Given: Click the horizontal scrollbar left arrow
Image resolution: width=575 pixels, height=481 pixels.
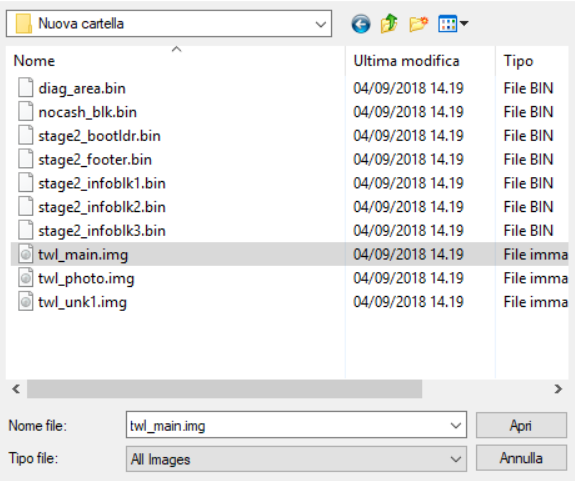Looking at the screenshot, I should pyautogui.click(x=16, y=389).
